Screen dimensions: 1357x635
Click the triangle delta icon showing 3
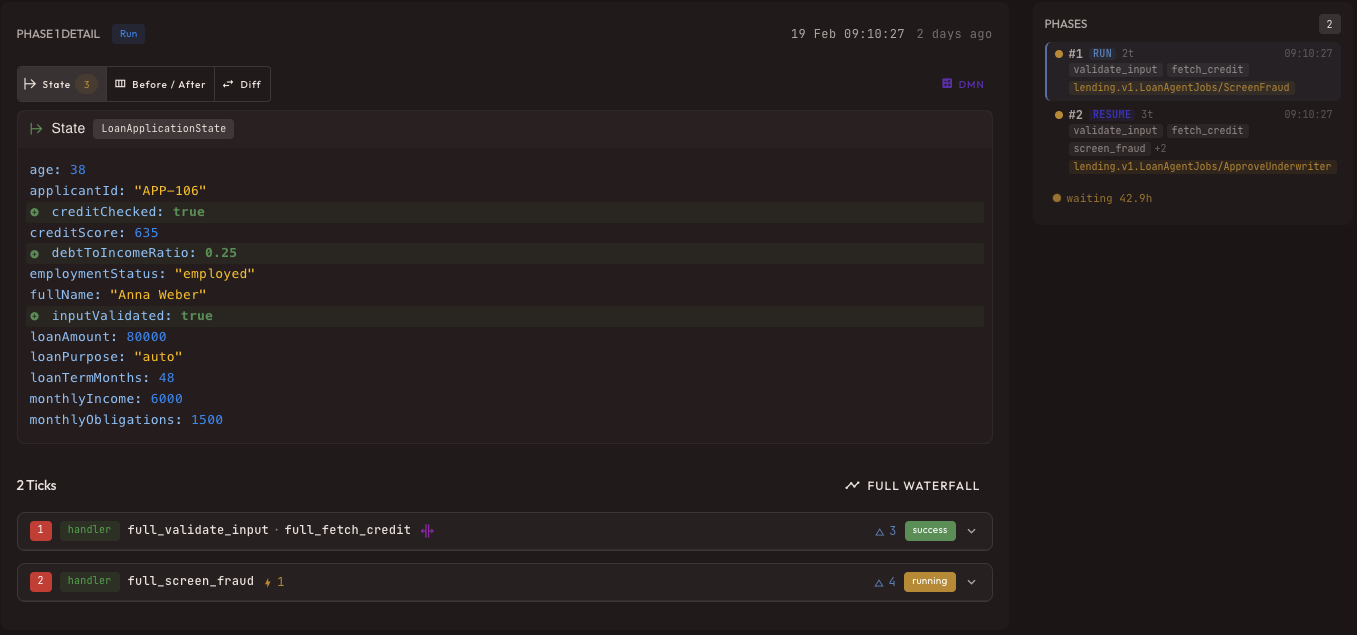pos(878,530)
